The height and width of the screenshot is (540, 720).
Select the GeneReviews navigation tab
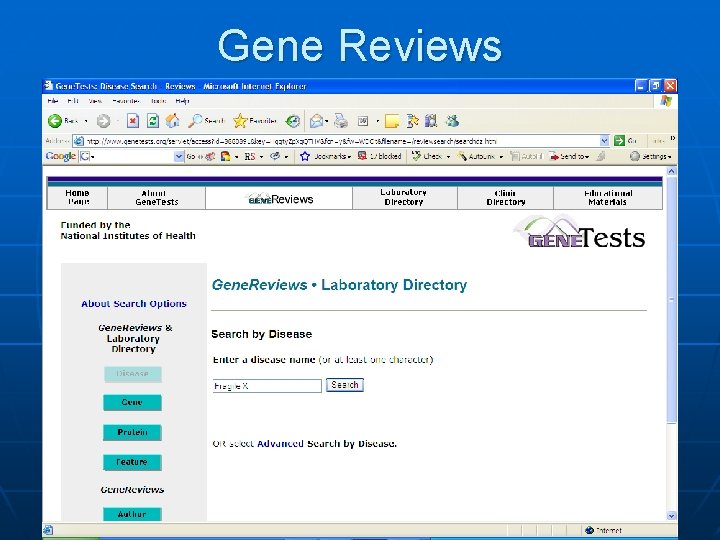click(279, 198)
